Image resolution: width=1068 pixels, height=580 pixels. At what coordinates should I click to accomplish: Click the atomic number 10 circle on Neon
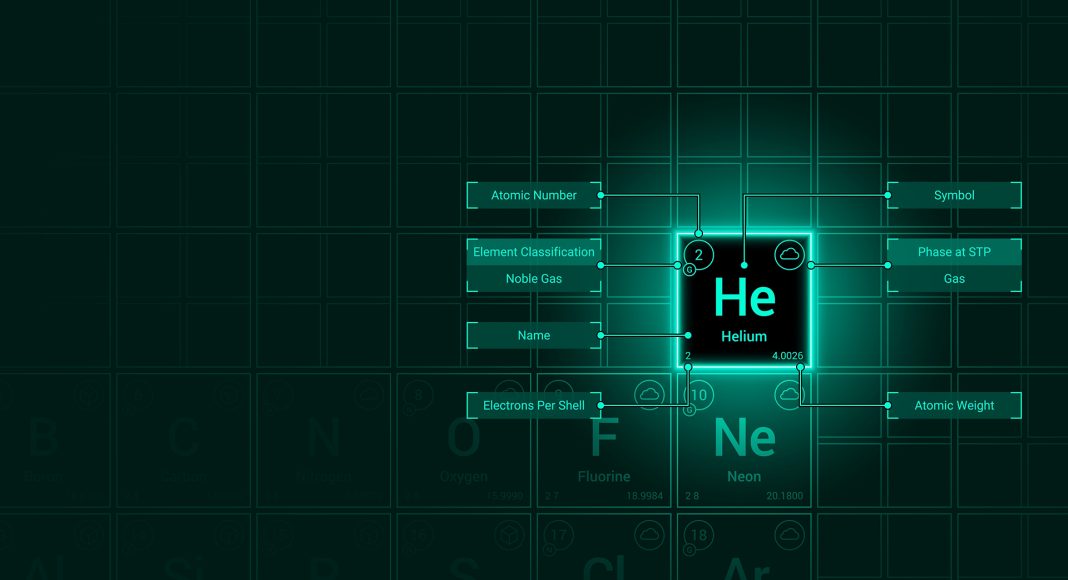(699, 395)
